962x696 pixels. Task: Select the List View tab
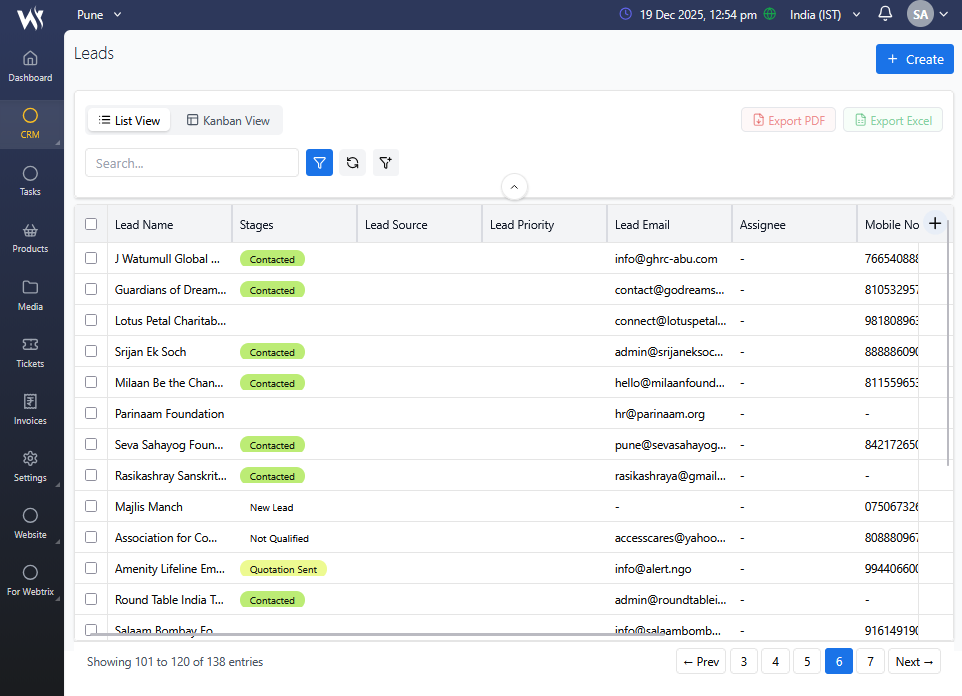tap(129, 120)
